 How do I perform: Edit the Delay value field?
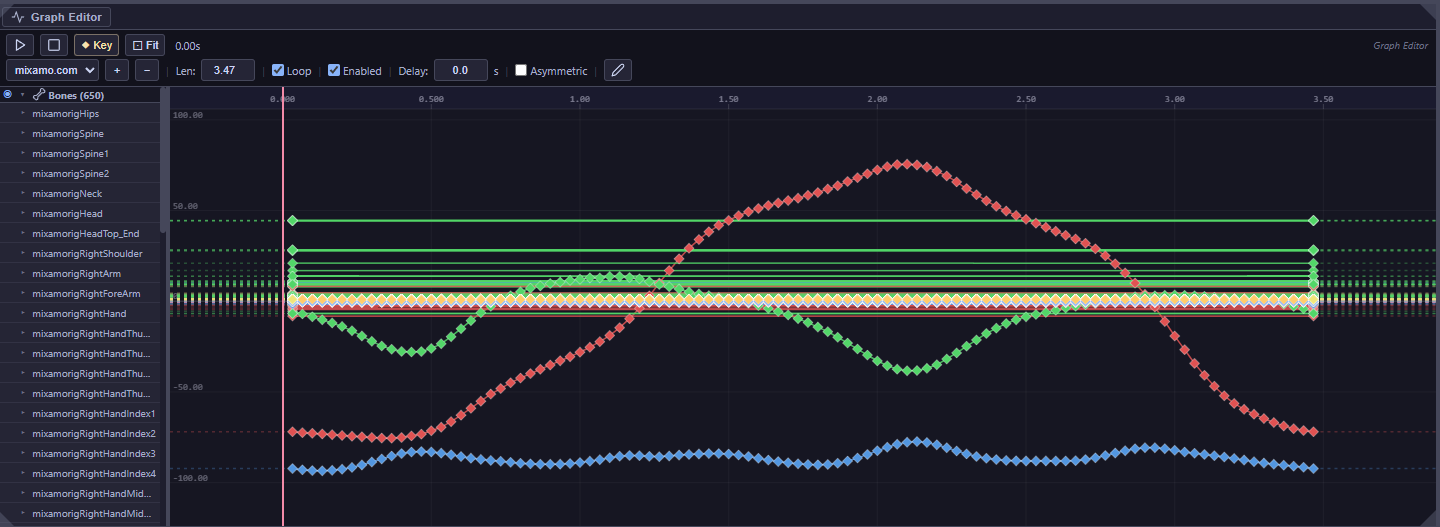(460, 70)
